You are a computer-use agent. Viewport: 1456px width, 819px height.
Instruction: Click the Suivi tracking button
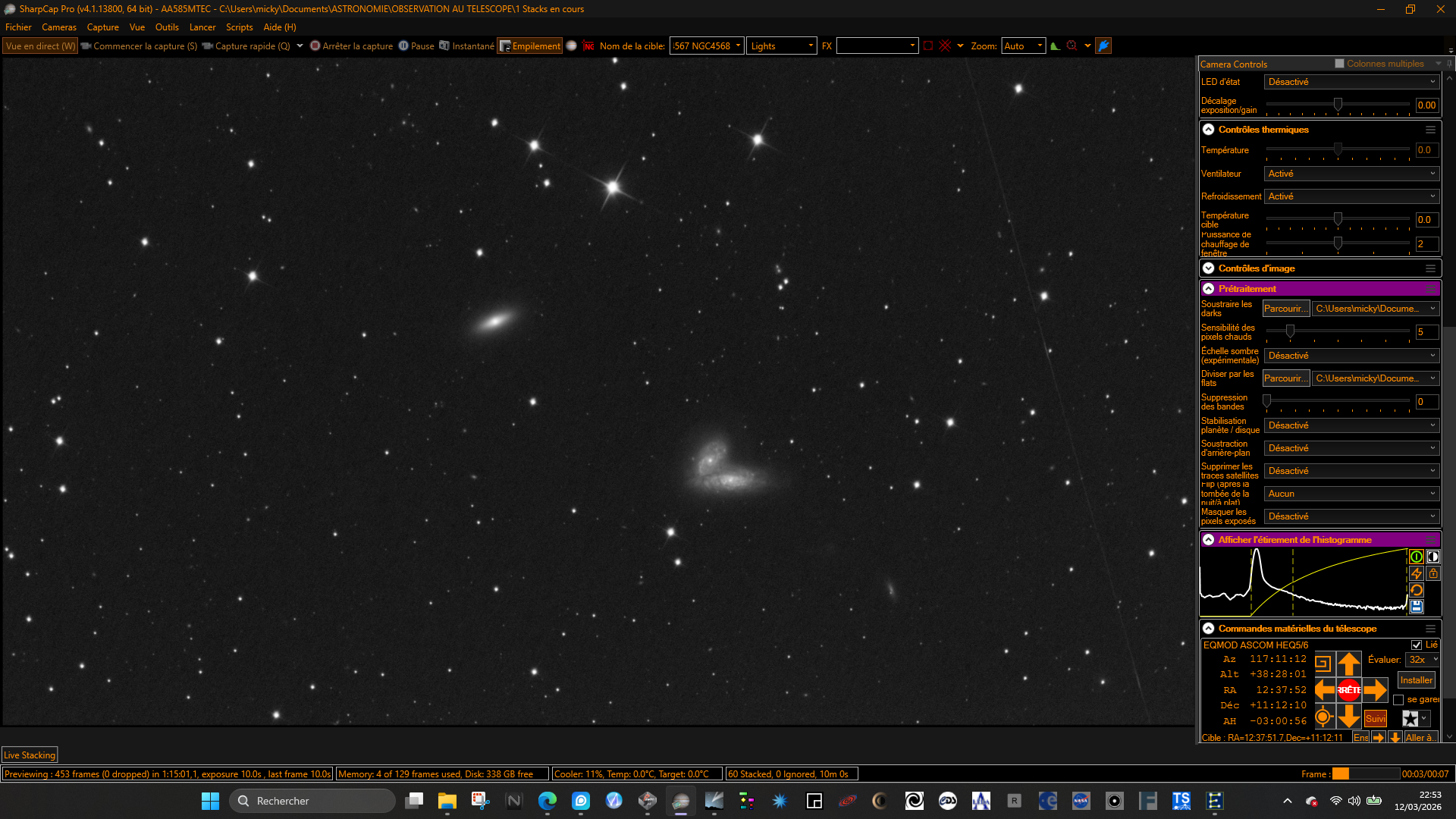pos(1375,718)
